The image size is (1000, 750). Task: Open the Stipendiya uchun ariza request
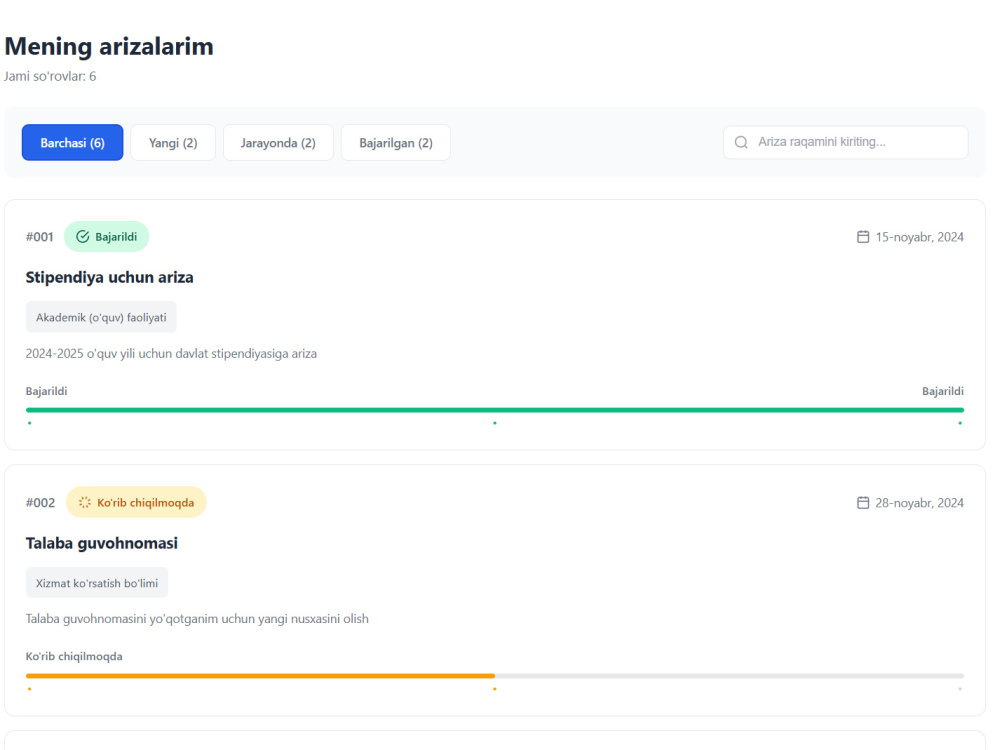click(109, 277)
